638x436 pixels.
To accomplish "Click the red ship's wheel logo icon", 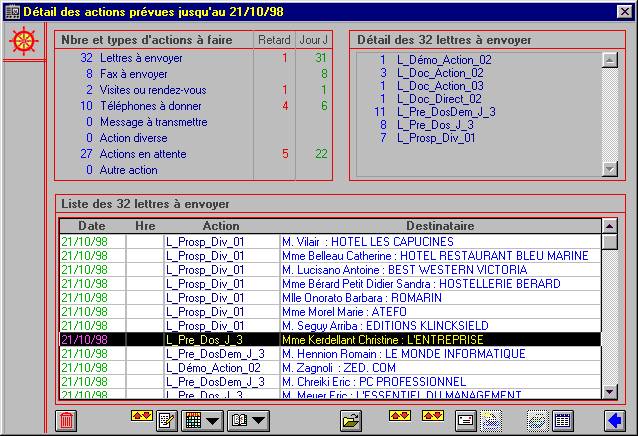I will pos(24,41).
